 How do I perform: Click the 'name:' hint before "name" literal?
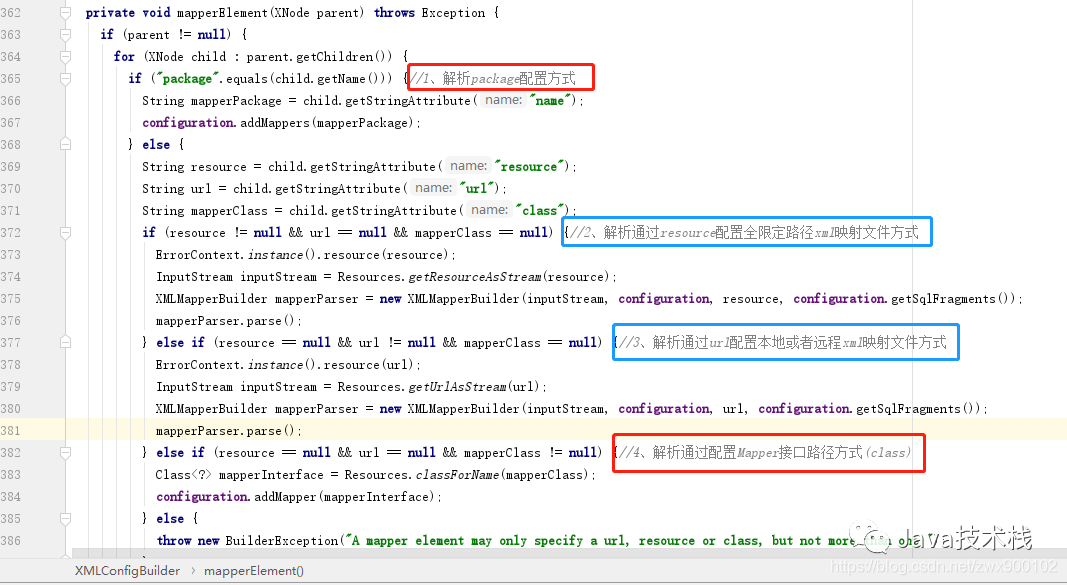coord(504,101)
